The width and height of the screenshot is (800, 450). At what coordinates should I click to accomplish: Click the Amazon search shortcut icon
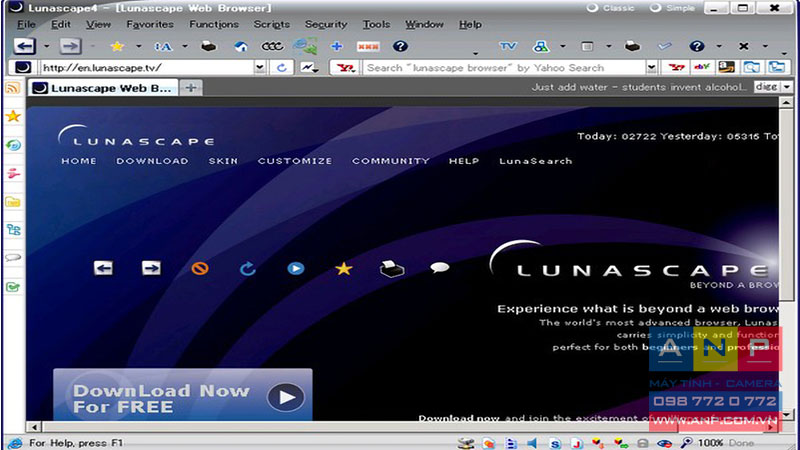coord(727,67)
